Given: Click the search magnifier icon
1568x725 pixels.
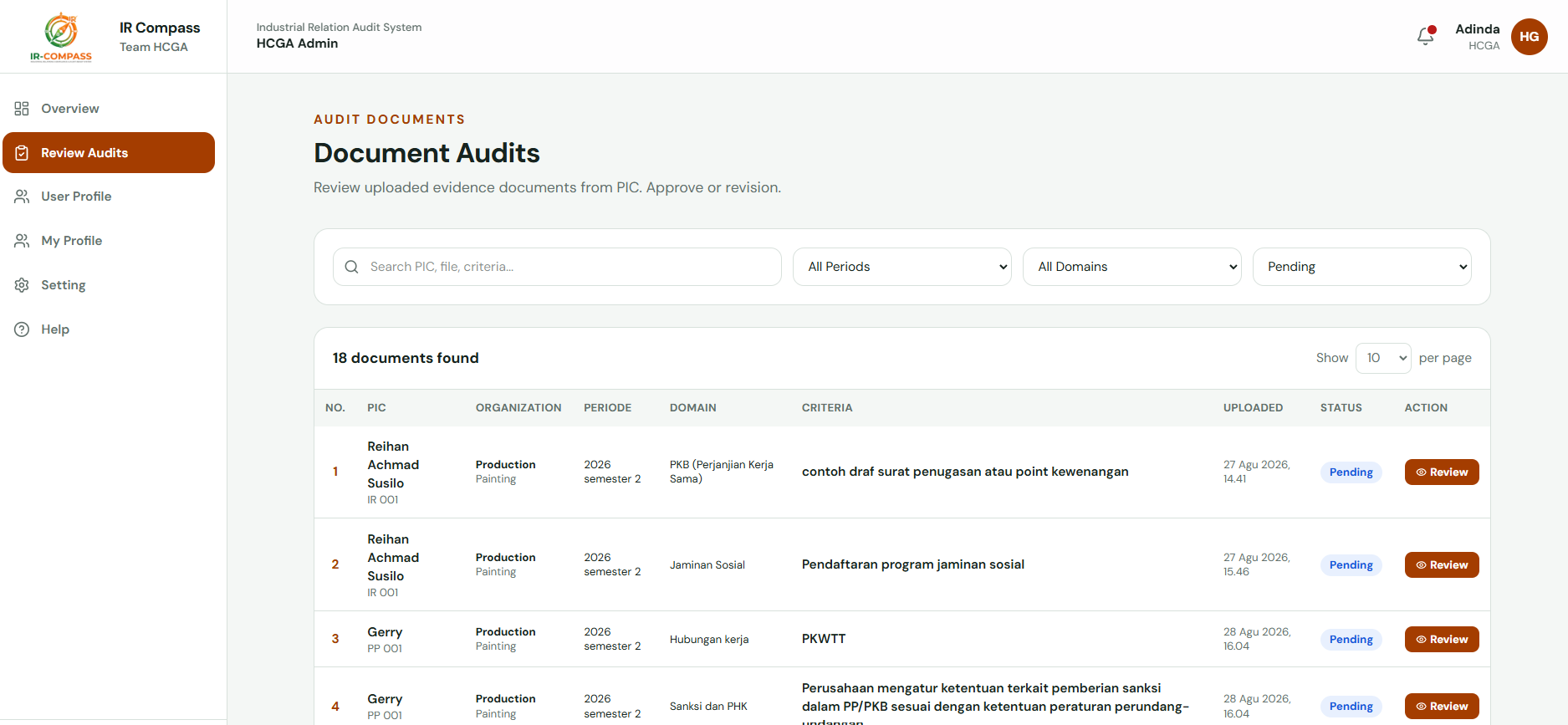Looking at the screenshot, I should click(x=352, y=267).
